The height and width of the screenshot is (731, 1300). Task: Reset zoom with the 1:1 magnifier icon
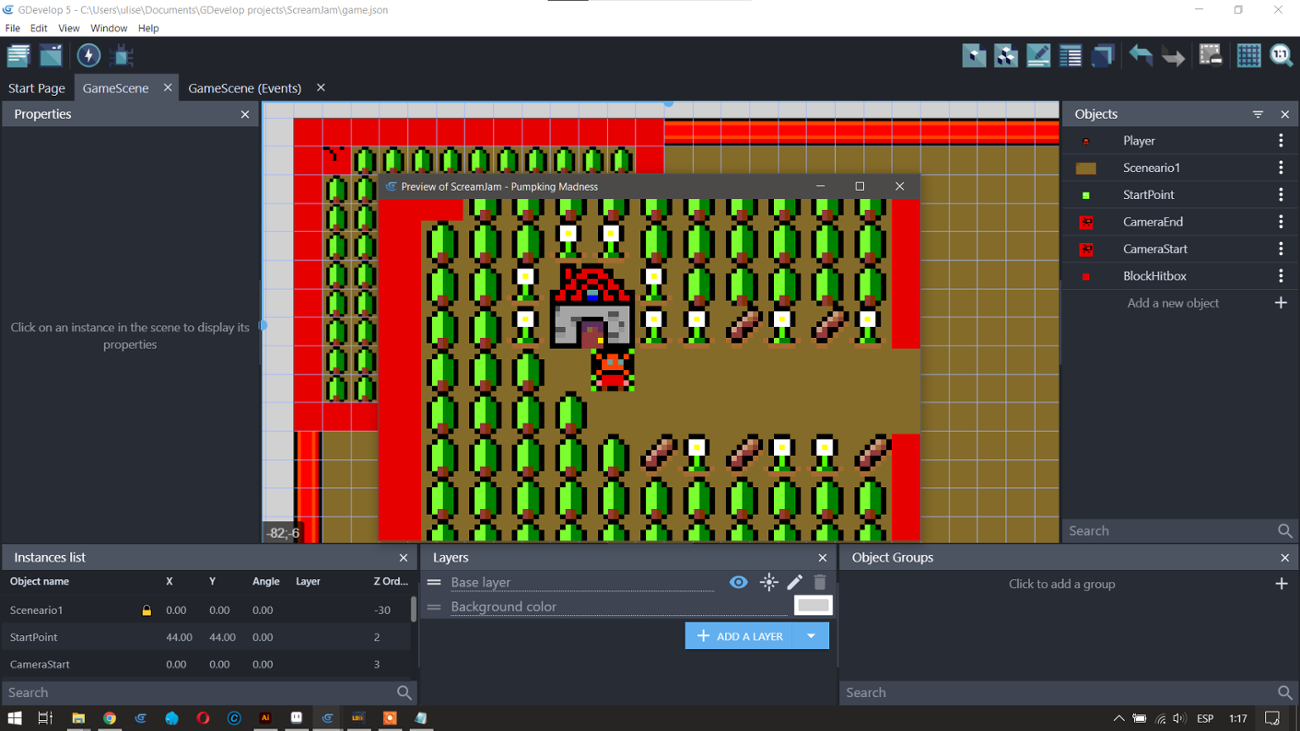click(1281, 55)
